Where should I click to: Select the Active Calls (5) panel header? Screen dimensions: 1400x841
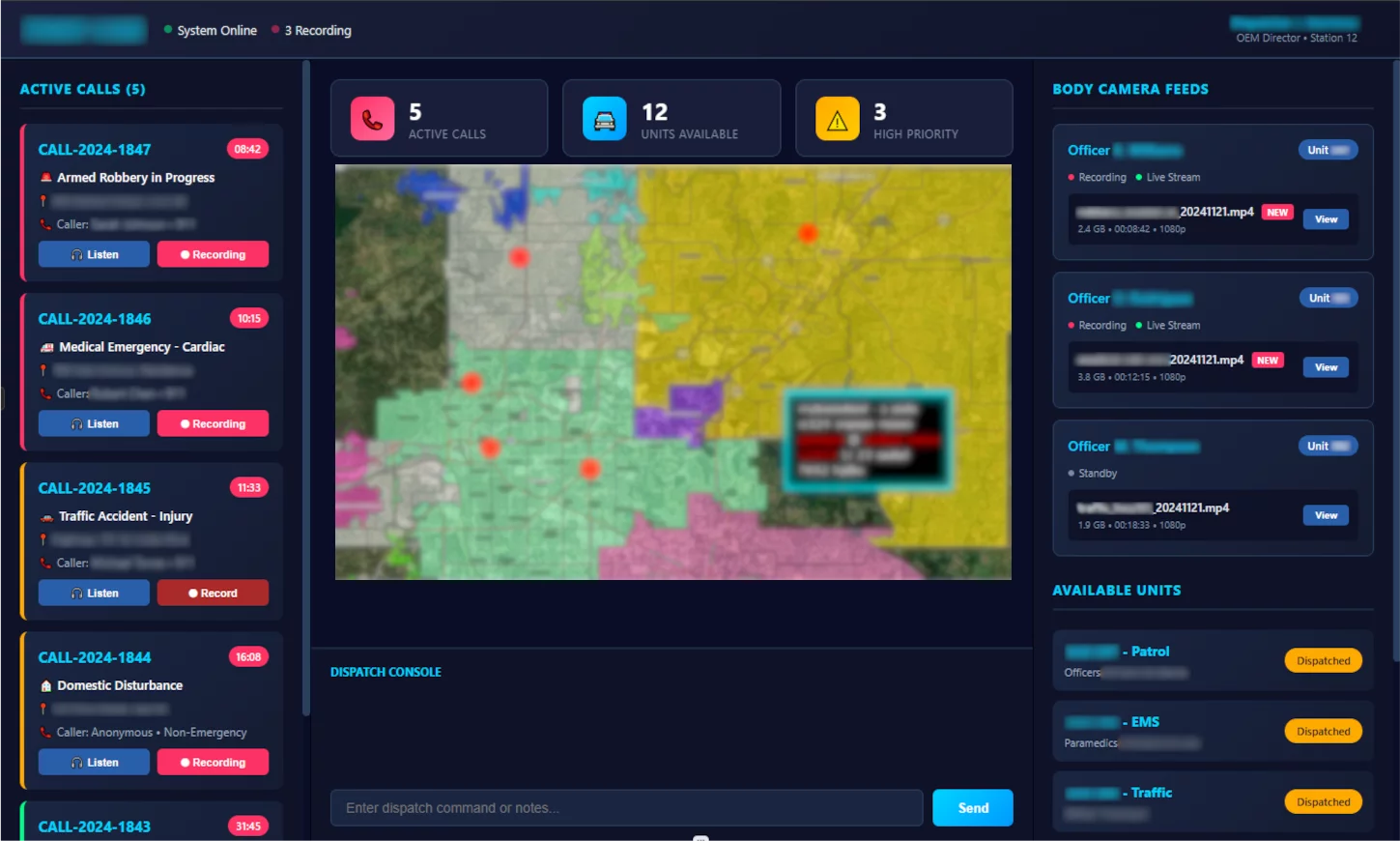pyautogui.click(x=83, y=89)
